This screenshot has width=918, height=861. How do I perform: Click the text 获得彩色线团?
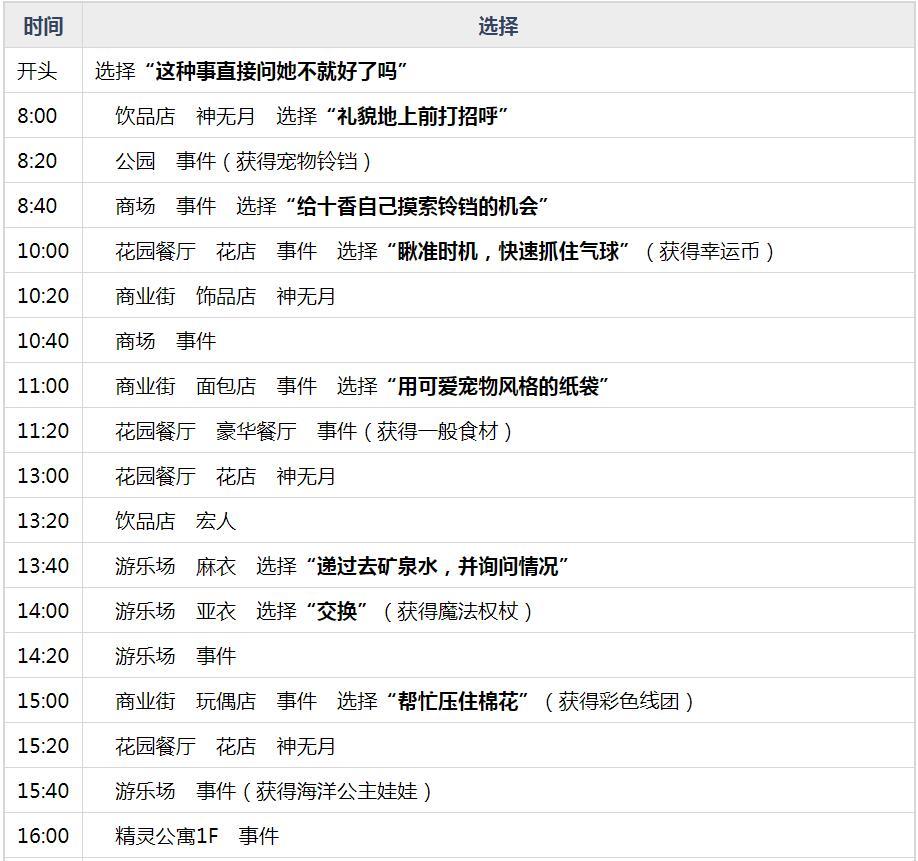tap(619, 701)
